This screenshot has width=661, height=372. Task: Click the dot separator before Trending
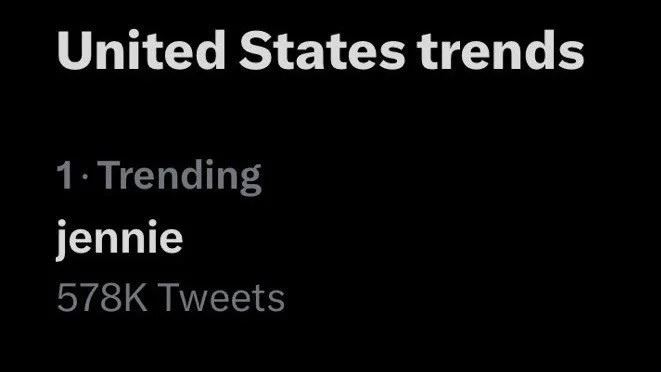[x=85, y=176]
